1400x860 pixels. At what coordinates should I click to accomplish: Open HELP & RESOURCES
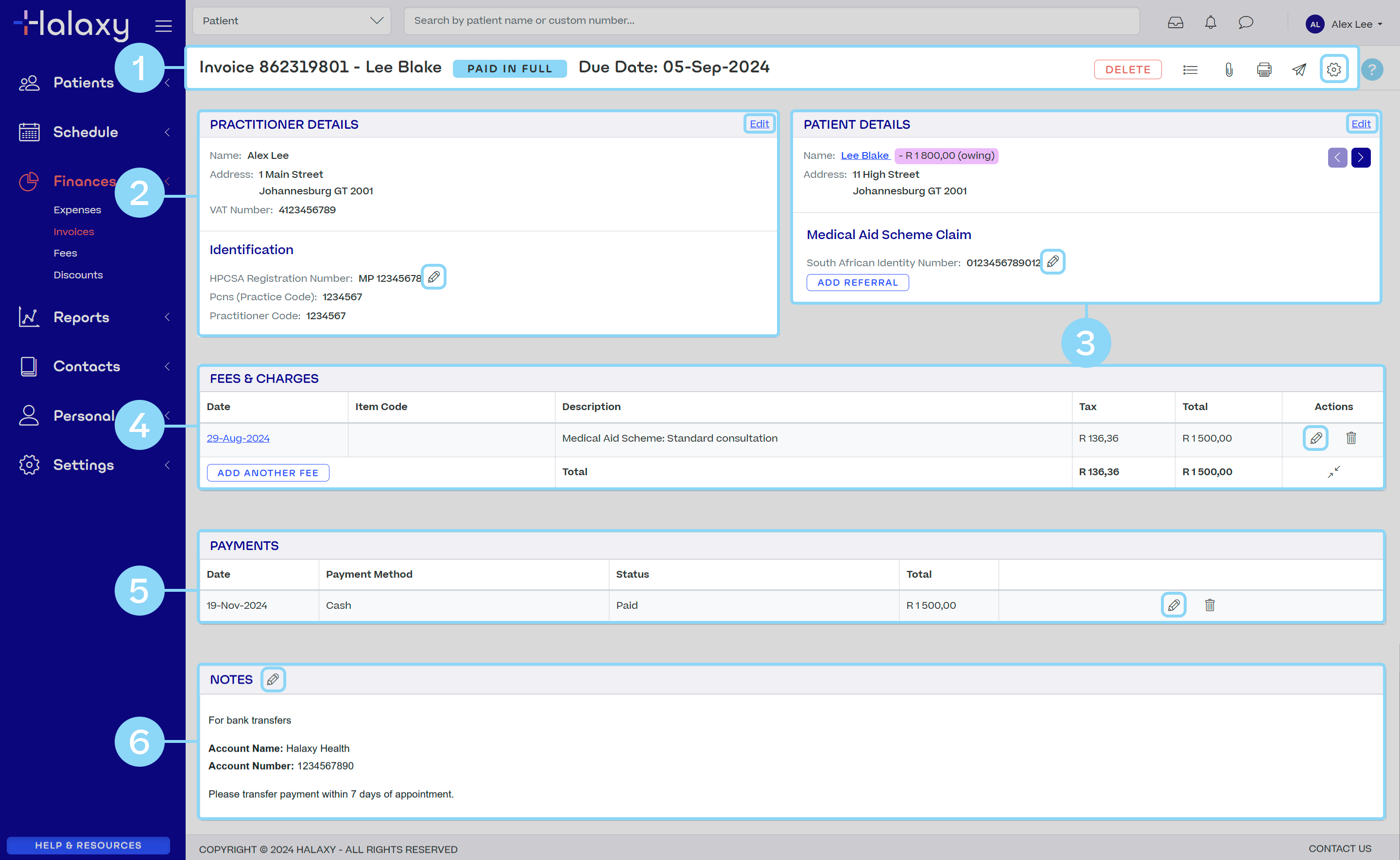point(88,845)
